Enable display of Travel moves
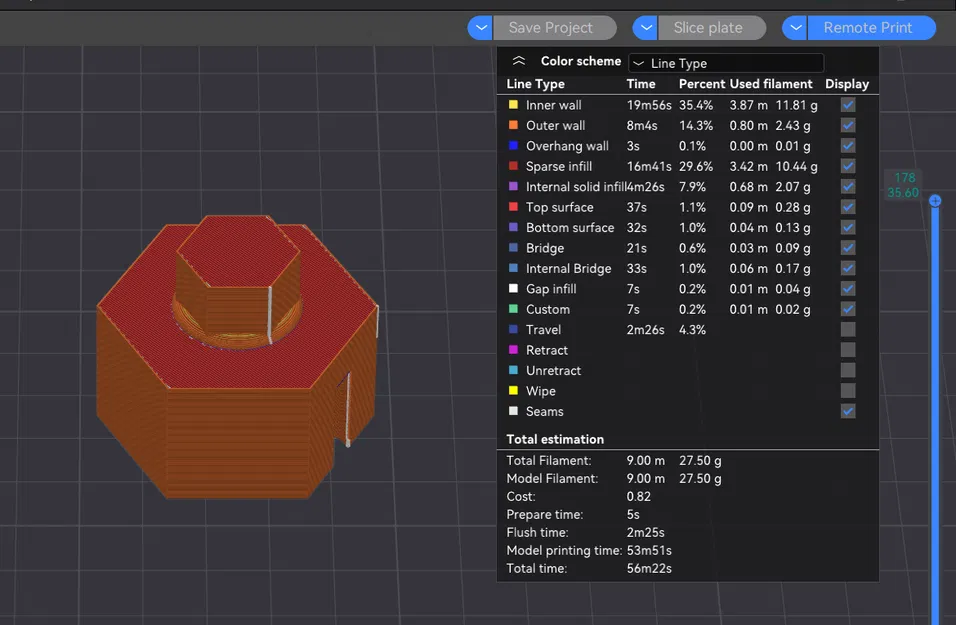 848,329
